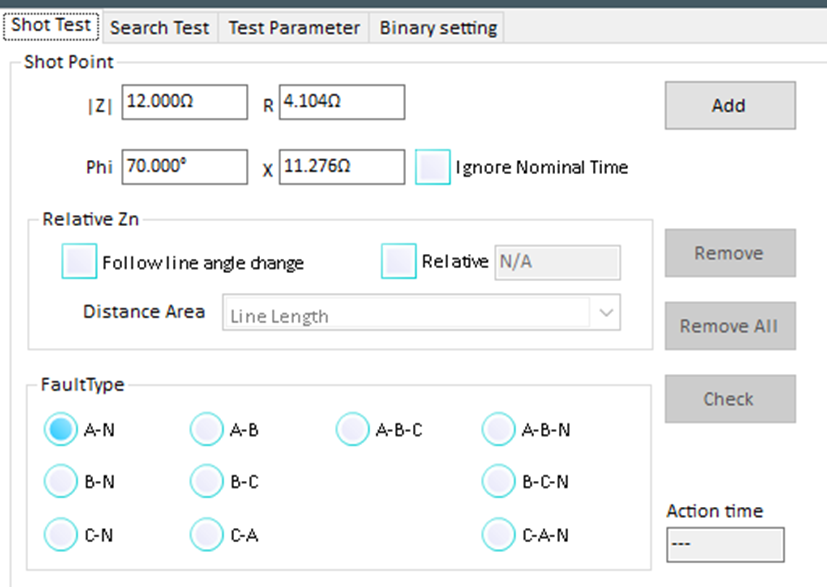Click the Add button
The width and height of the screenshot is (827, 587).
tap(729, 105)
